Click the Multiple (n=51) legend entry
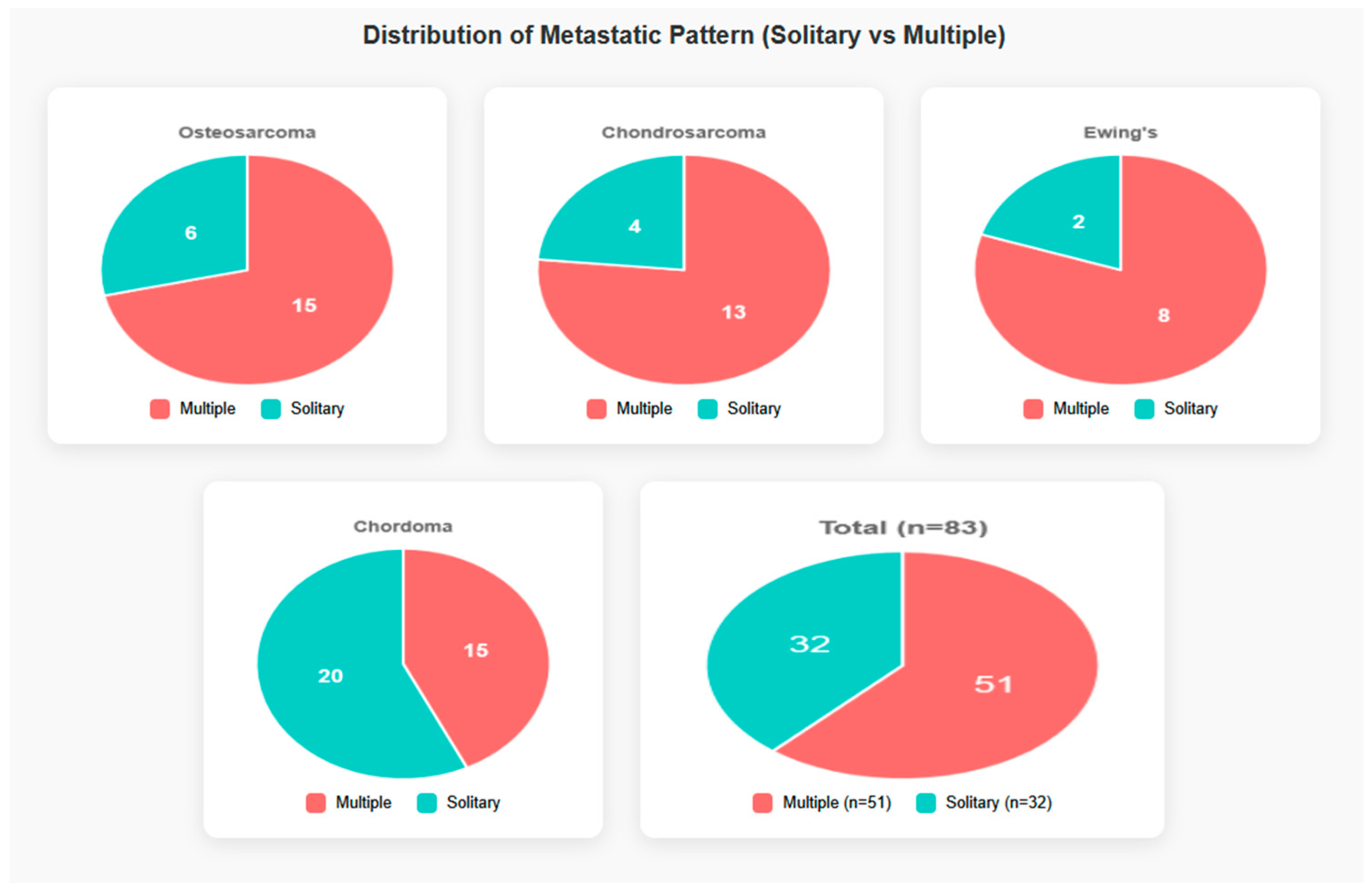The height and width of the screenshot is (894, 1372). pos(822,803)
